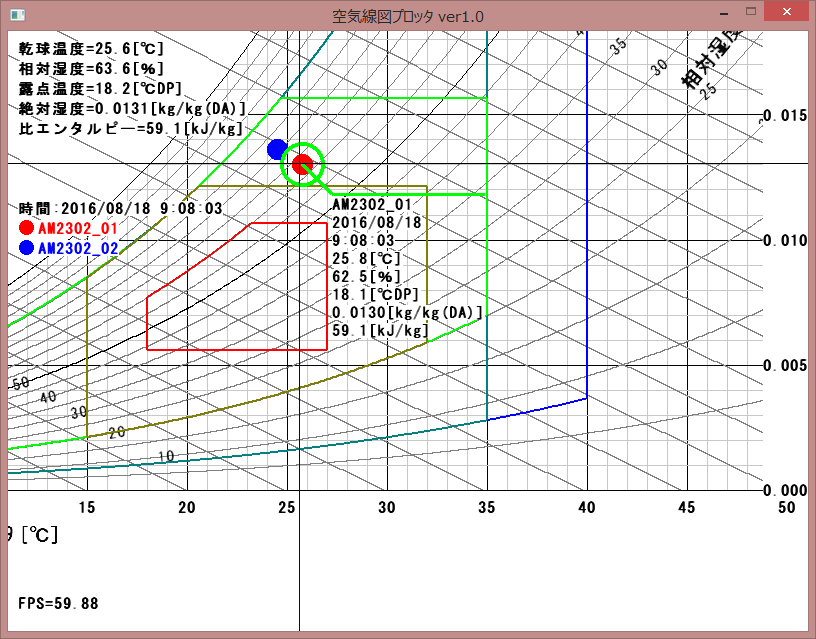Maximize the plotter window

click(749, 12)
